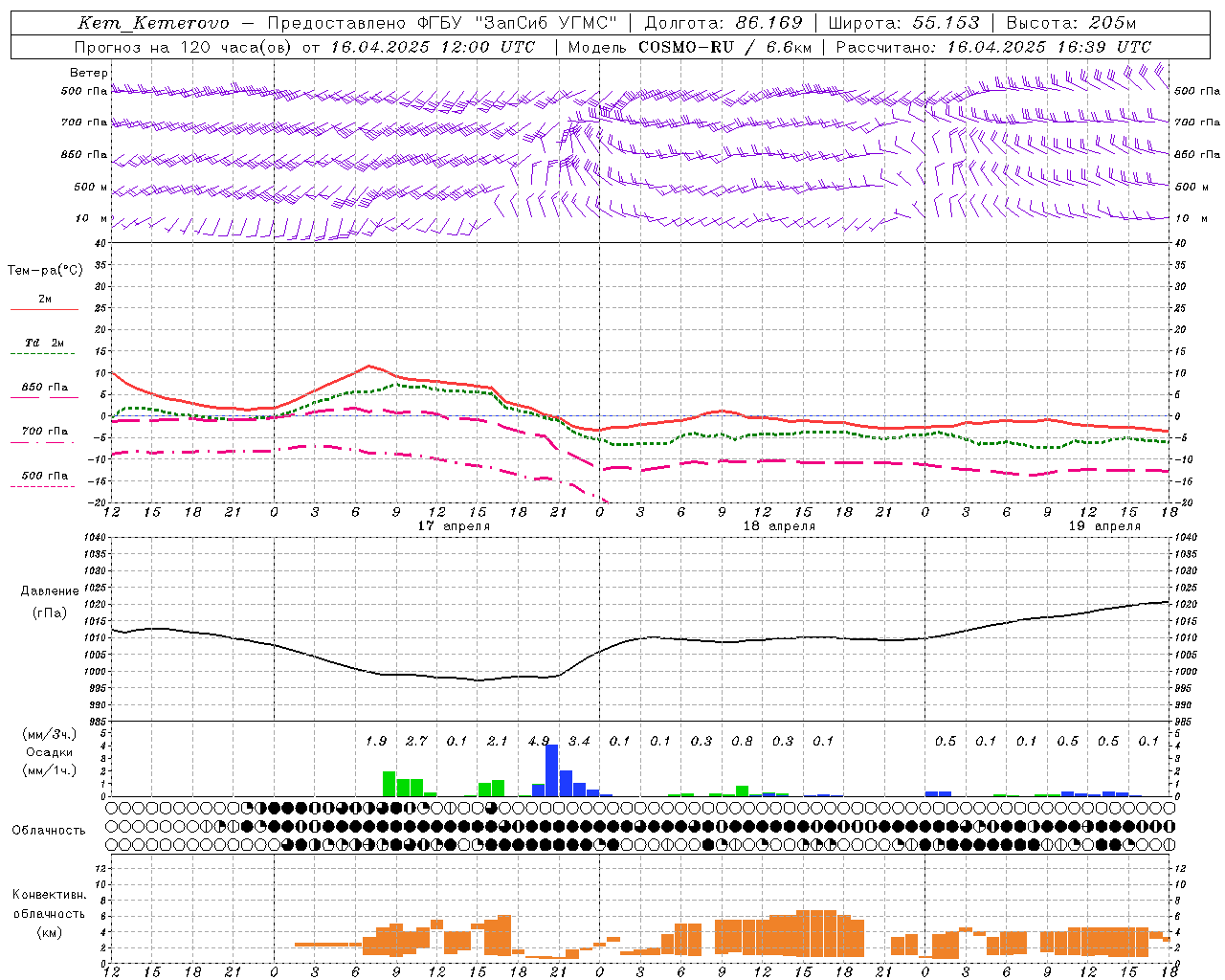Click the solid red line sample under the 2м legend label
Viewport: 1225px width, 980px height.
(x=44, y=310)
